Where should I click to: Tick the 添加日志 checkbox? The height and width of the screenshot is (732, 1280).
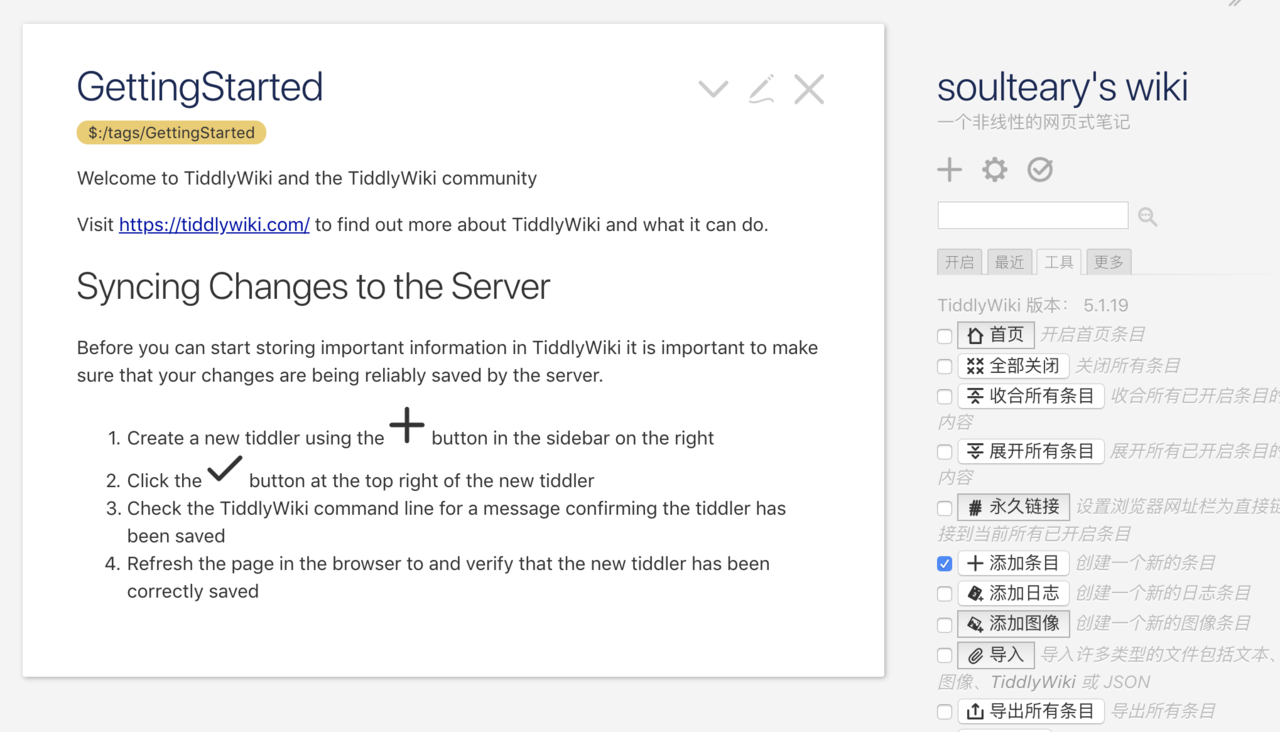[x=944, y=594]
